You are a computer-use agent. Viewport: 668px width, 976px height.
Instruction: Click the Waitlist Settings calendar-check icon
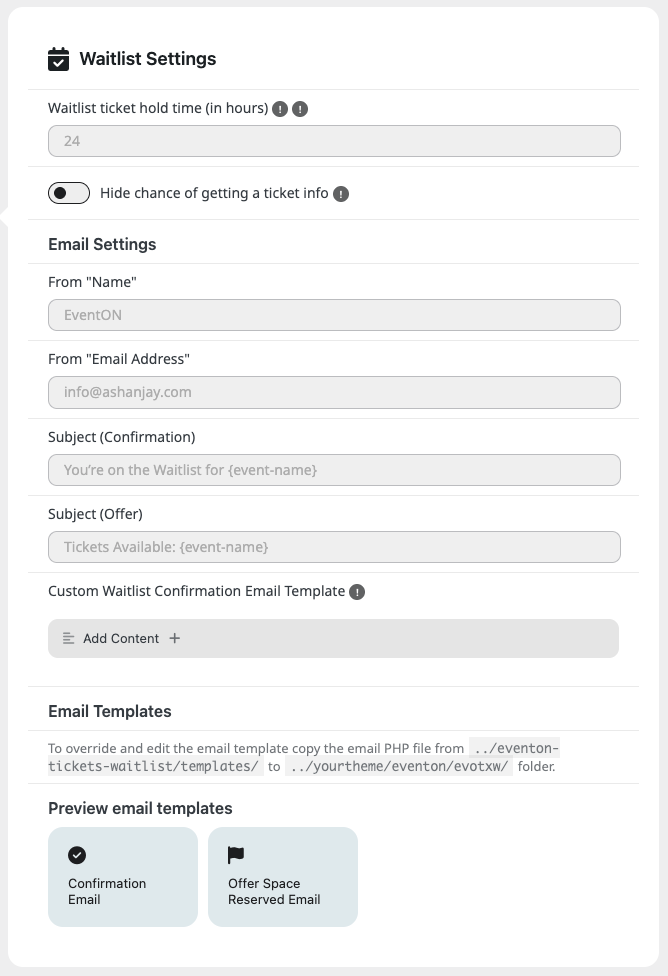pos(59,59)
